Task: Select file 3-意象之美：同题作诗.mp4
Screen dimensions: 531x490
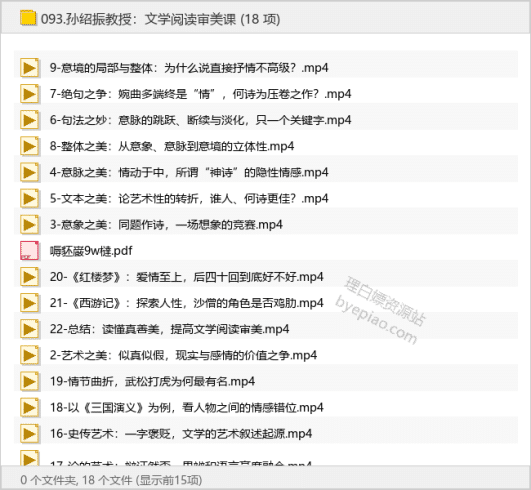Action: click(166, 225)
